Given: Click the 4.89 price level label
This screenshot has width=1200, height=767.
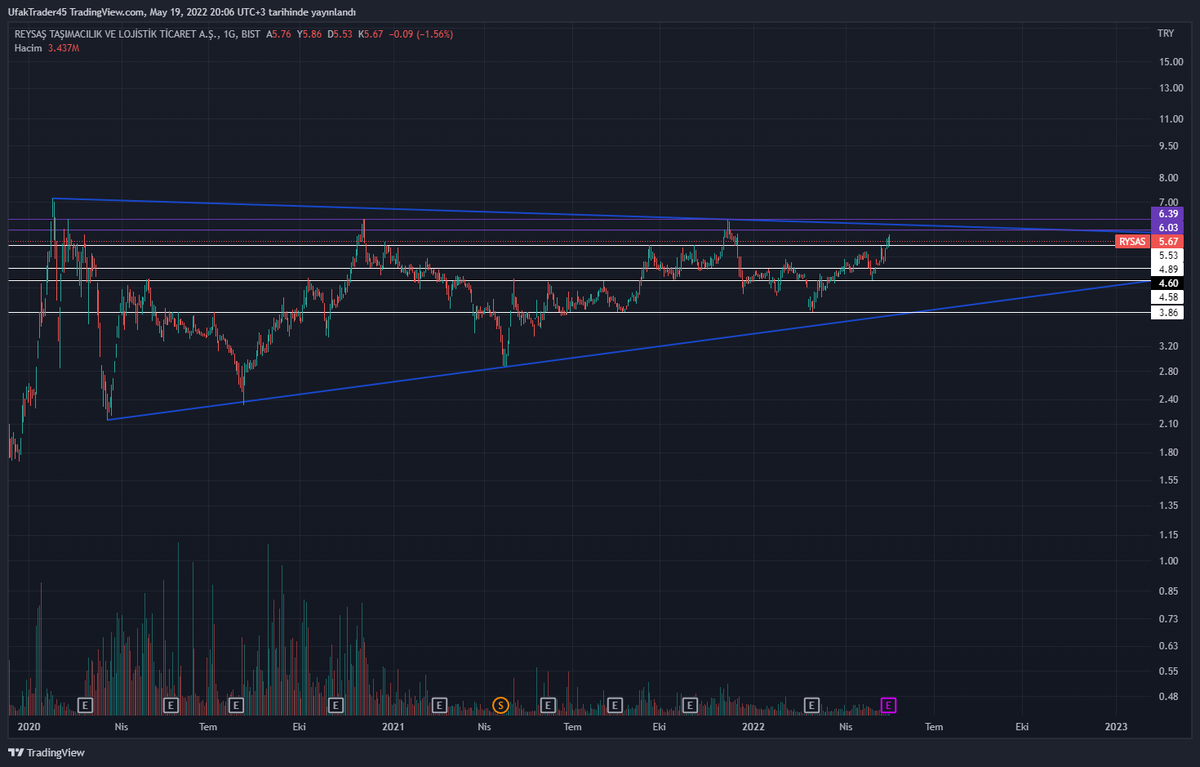Looking at the screenshot, I should (1168, 269).
